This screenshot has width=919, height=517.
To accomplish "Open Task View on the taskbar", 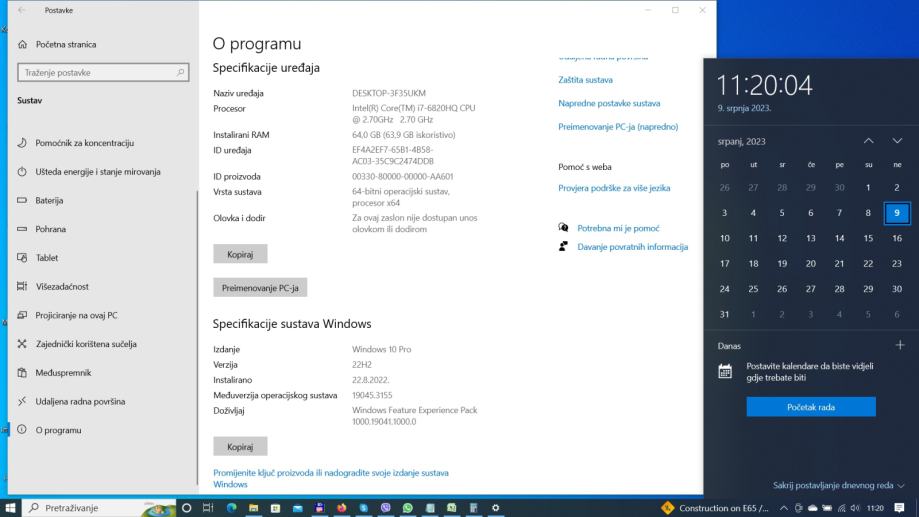I will [208, 508].
